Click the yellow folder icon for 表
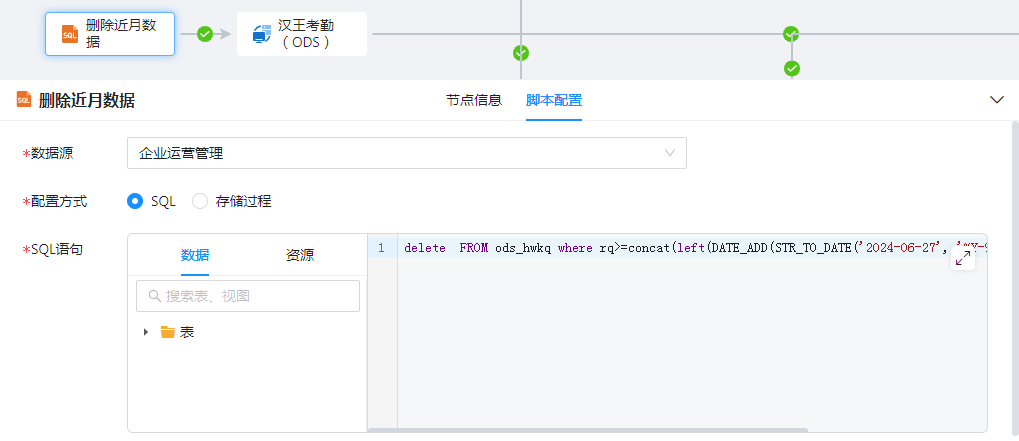Screen dimensions: 1019x441 [x=167, y=332]
